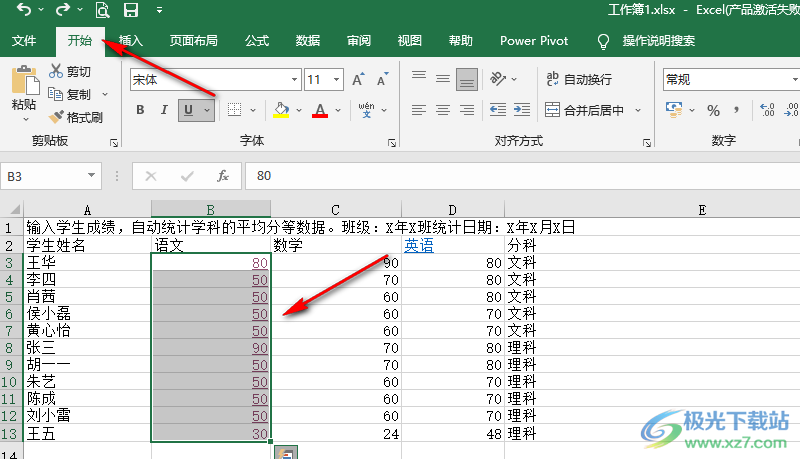Decrease indent

497,110
